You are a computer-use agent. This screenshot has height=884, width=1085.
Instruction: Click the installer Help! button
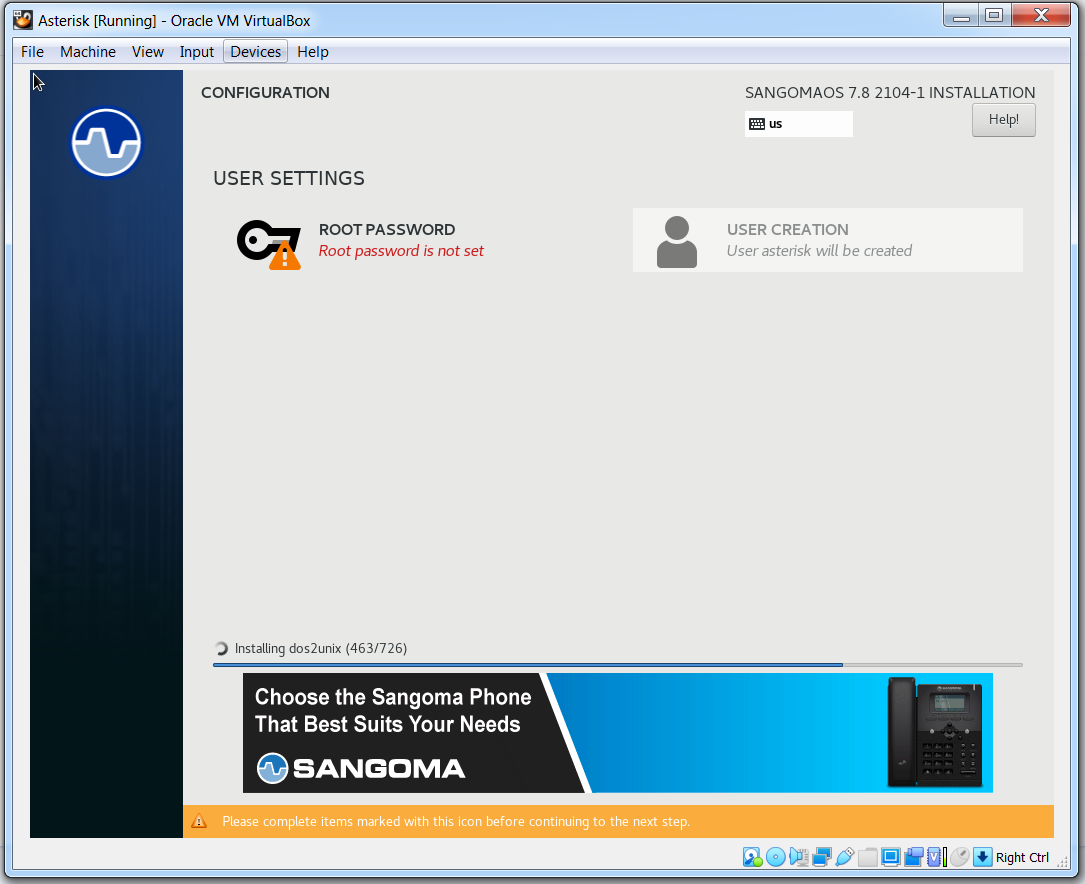[x=1003, y=120]
